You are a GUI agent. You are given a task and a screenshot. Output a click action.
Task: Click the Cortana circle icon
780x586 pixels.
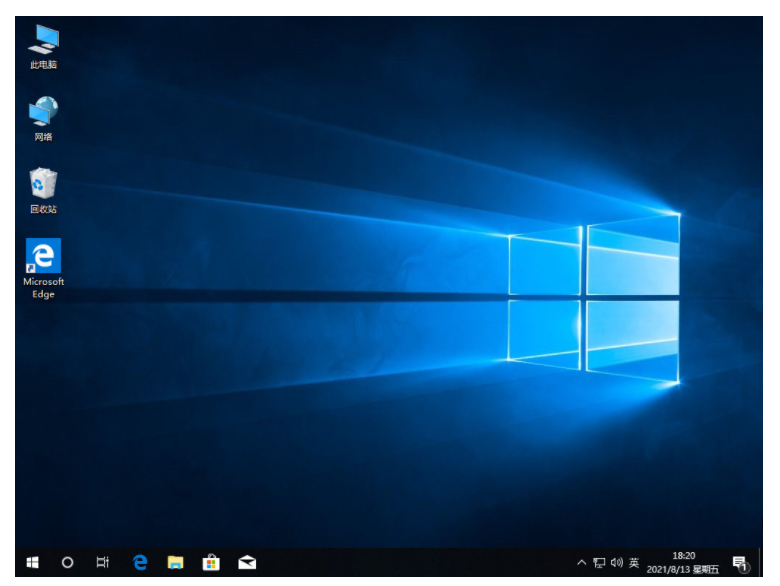click(67, 562)
